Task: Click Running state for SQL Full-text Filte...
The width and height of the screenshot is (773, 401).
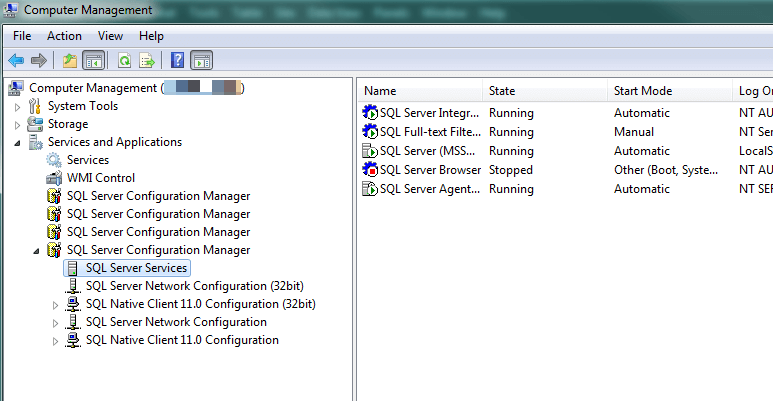Action: pos(511,132)
